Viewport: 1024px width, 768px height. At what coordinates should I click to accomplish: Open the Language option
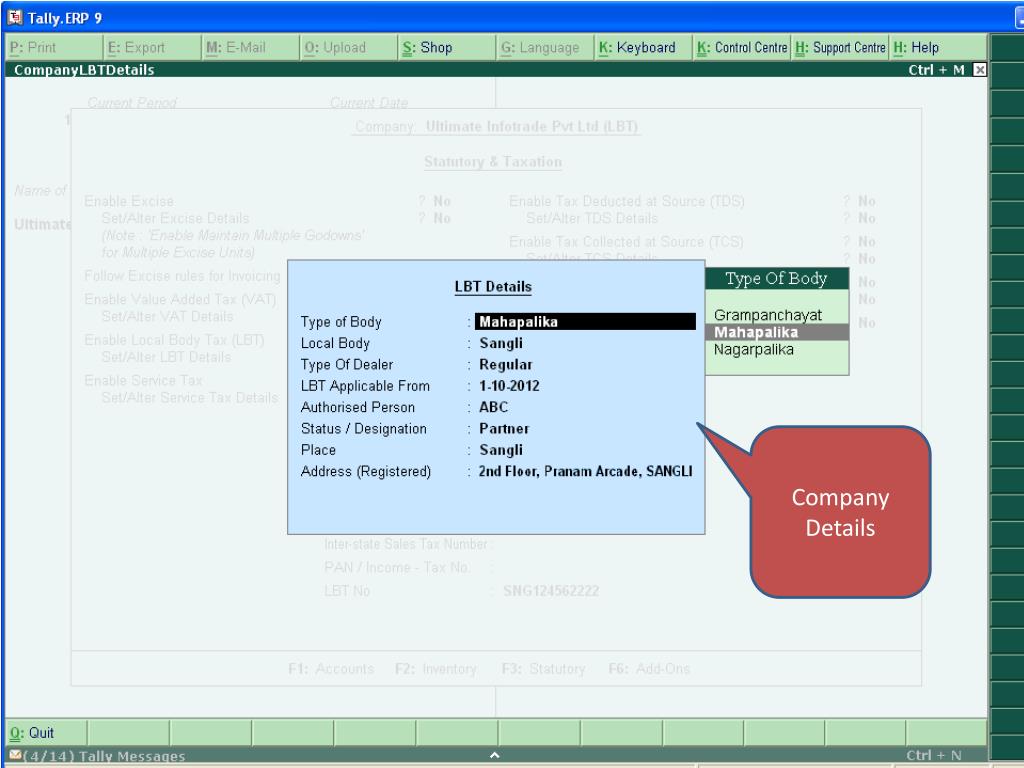click(546, 48)
